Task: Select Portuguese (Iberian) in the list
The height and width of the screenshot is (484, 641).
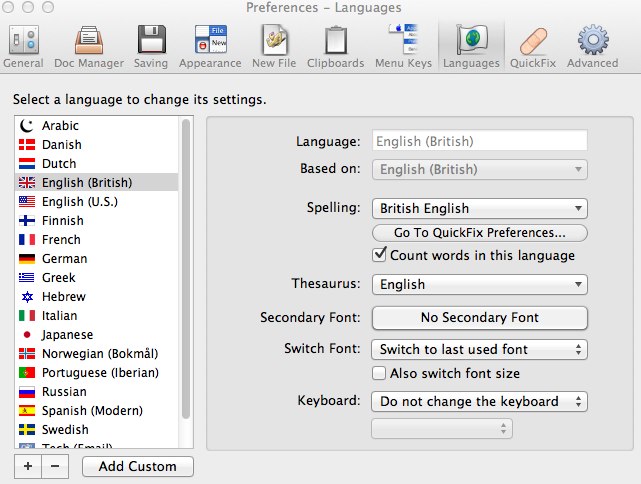Action: 97,372
